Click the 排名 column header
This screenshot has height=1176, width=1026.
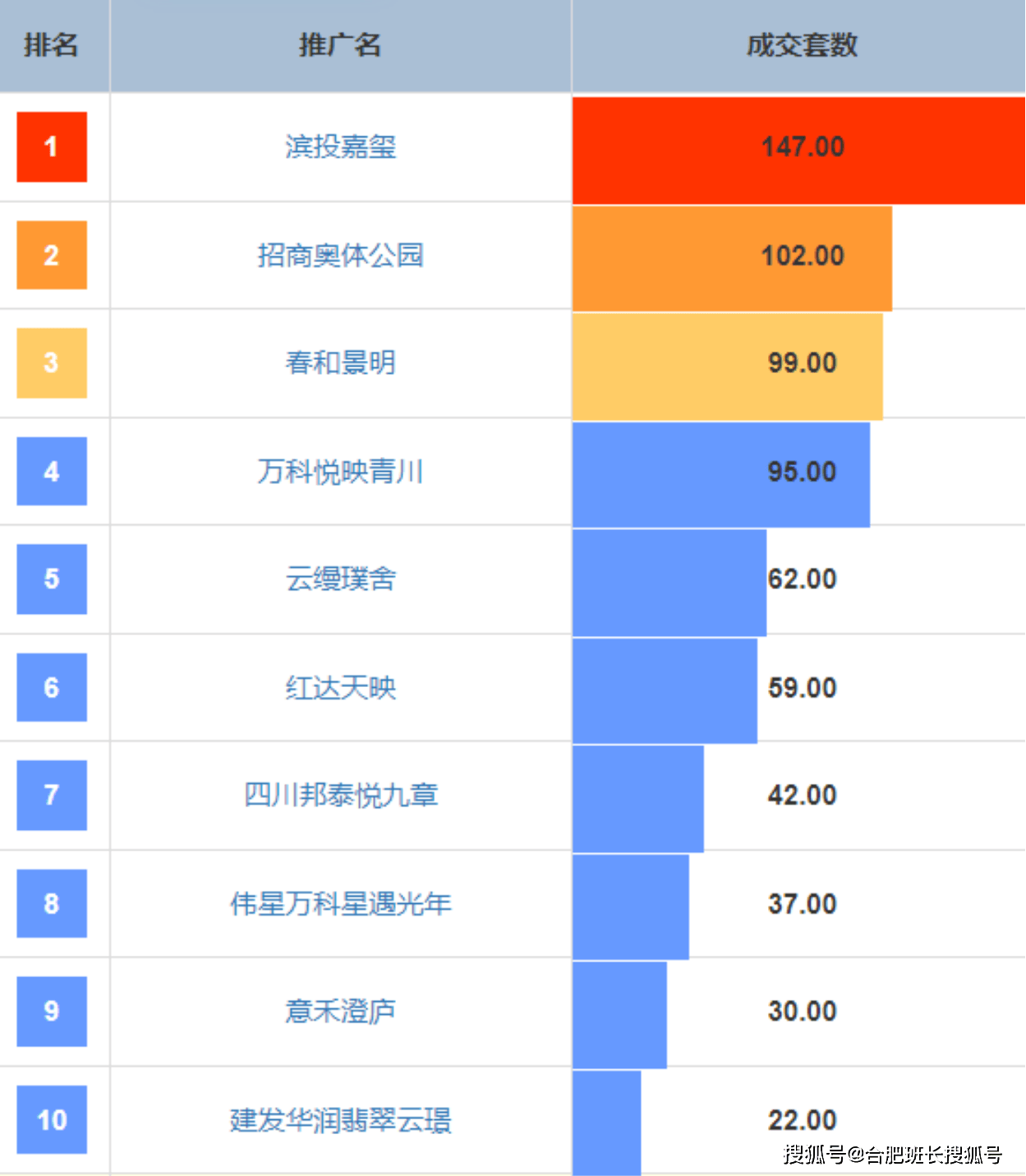coord(51,45)
